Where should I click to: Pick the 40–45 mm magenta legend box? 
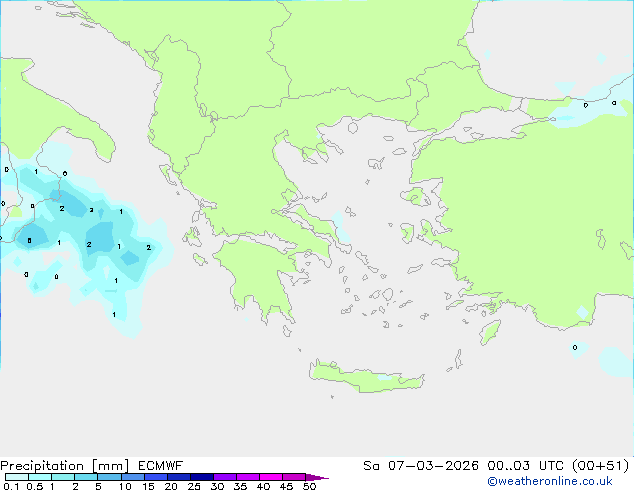click(x=271, y=477)
